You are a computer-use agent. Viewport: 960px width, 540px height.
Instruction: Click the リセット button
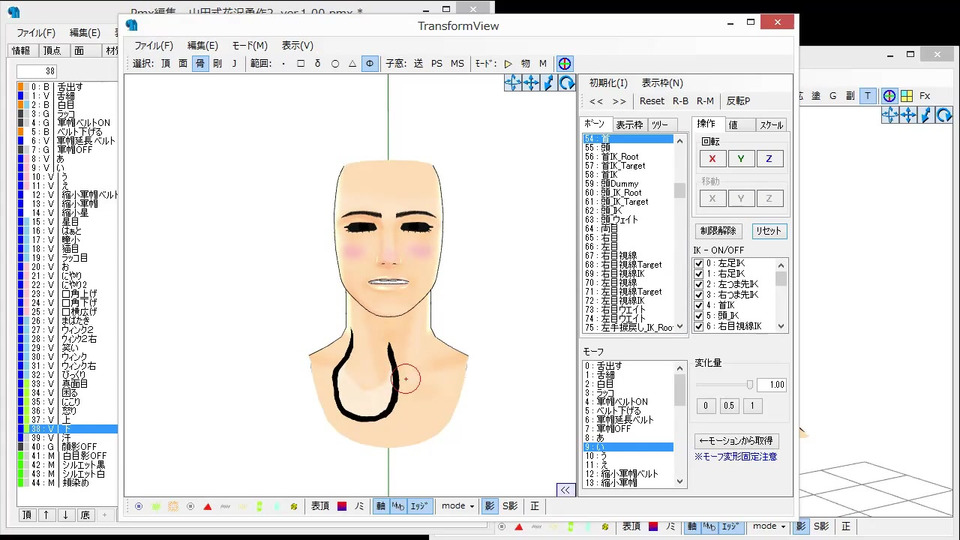coord(769,231)
